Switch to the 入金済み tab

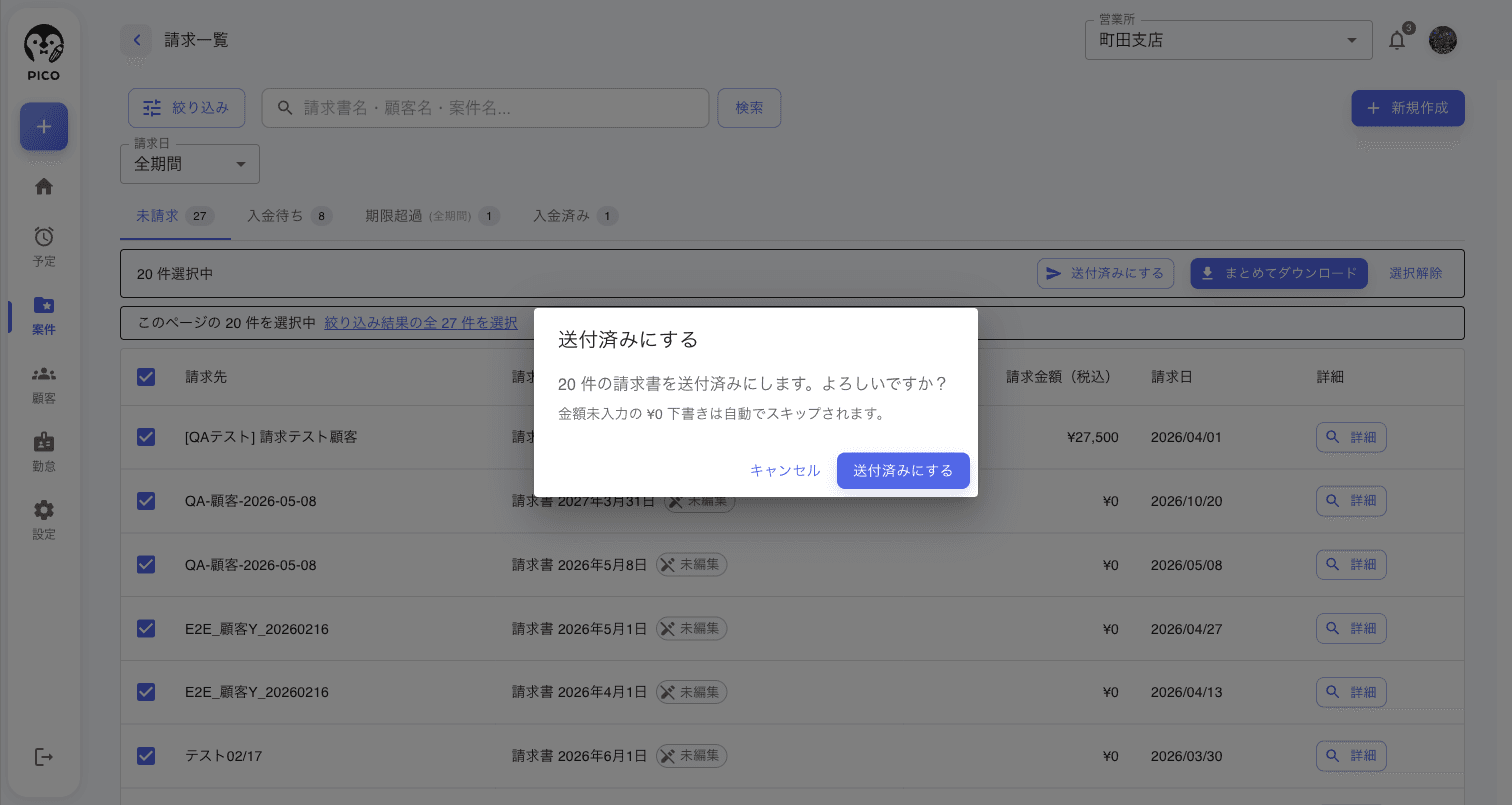pyautogui.click(x=575, y=215)
